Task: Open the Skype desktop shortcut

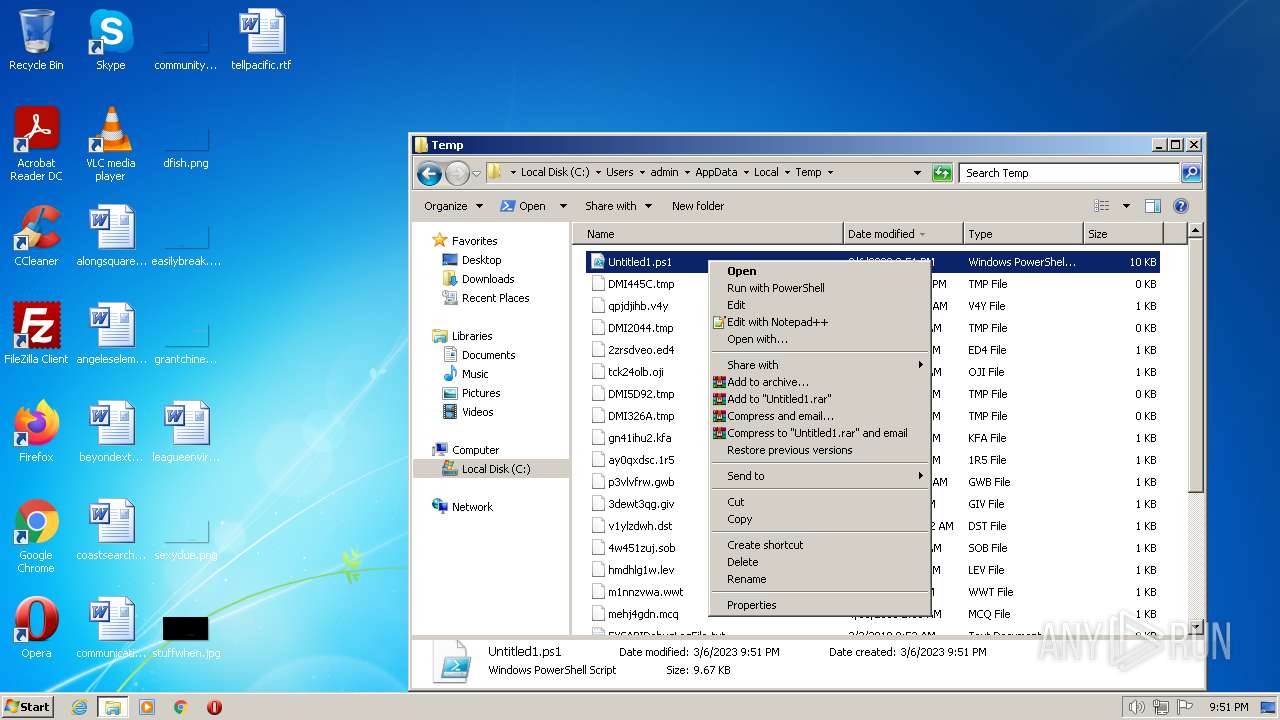Action: point(110,40)
